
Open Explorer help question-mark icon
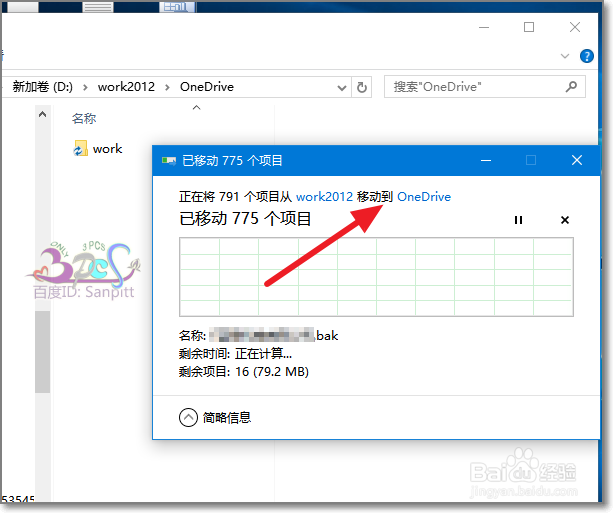[x=586, y=56]
